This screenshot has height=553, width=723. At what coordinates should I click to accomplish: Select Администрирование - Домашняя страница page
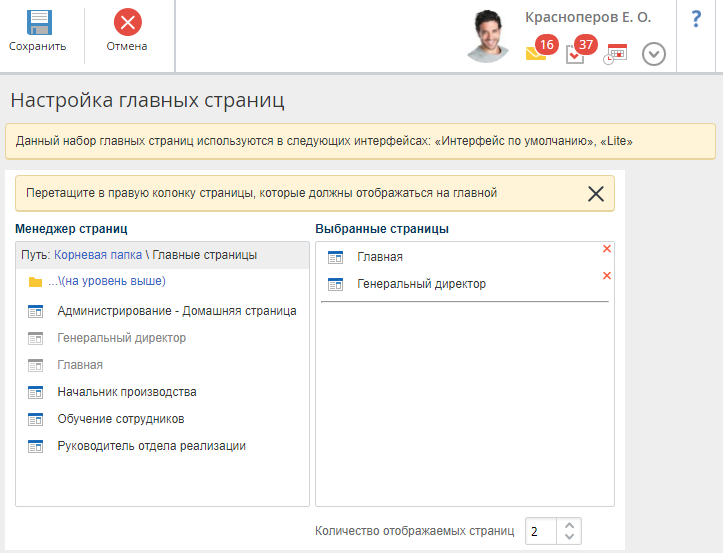point(176,311)
